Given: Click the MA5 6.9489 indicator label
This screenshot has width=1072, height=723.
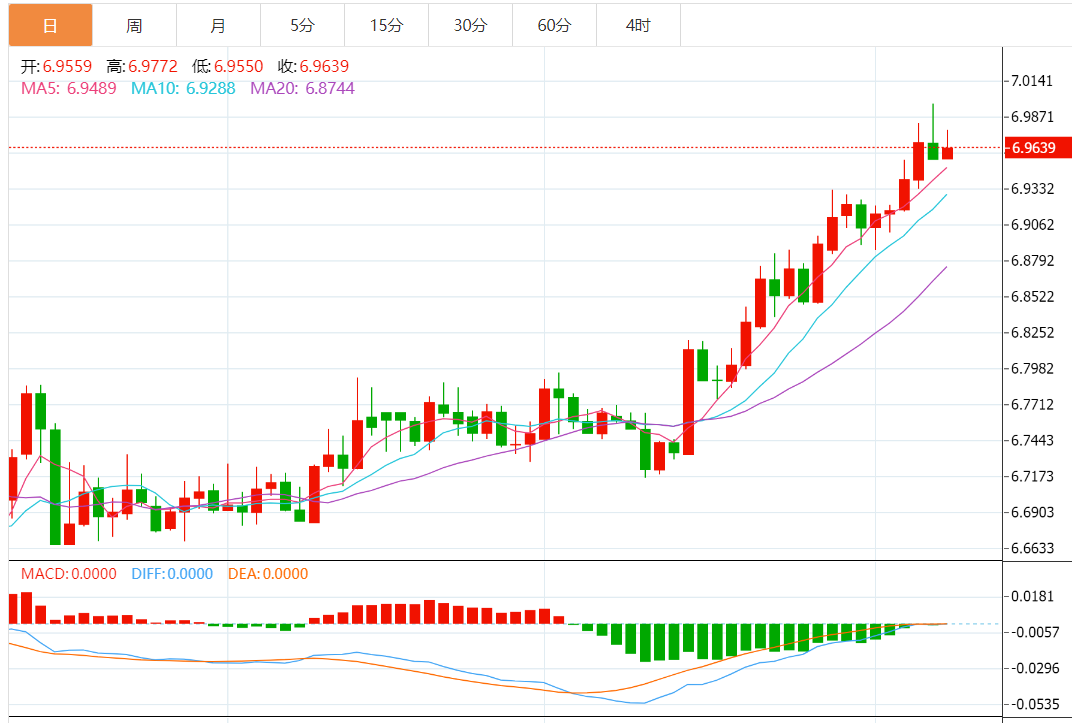Looking at the screenshot, I should [x=69, y=88].
